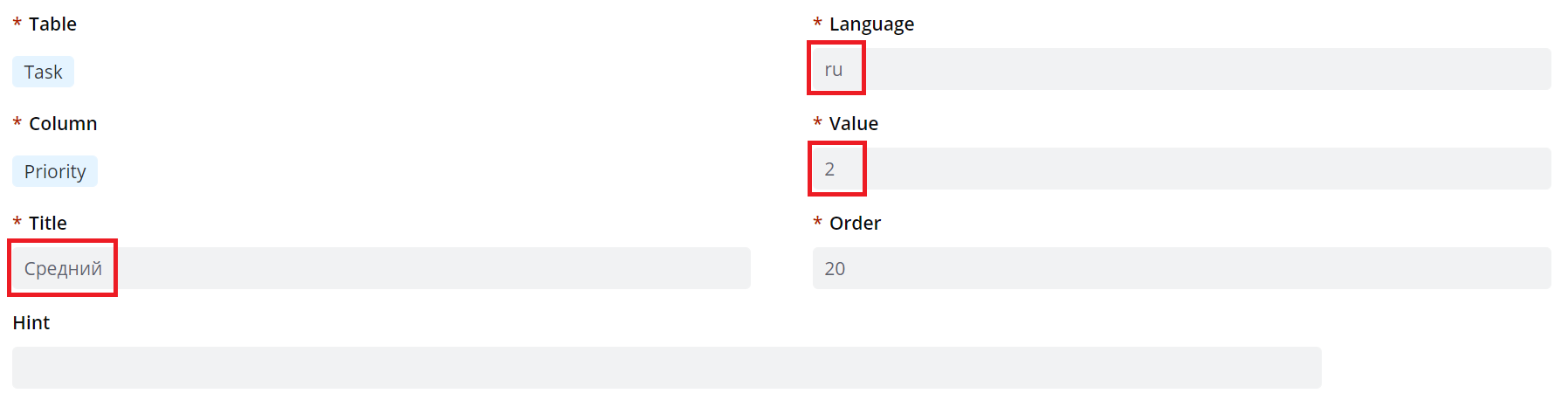
Task: Select the Title field with Средний
Action: point(381,268)
